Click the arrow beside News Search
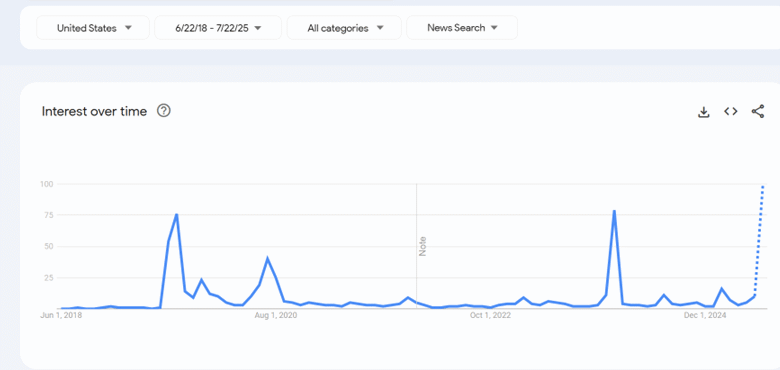Image resolution: width=780 pixels, height=370 pixels. (x=494, y=28)
